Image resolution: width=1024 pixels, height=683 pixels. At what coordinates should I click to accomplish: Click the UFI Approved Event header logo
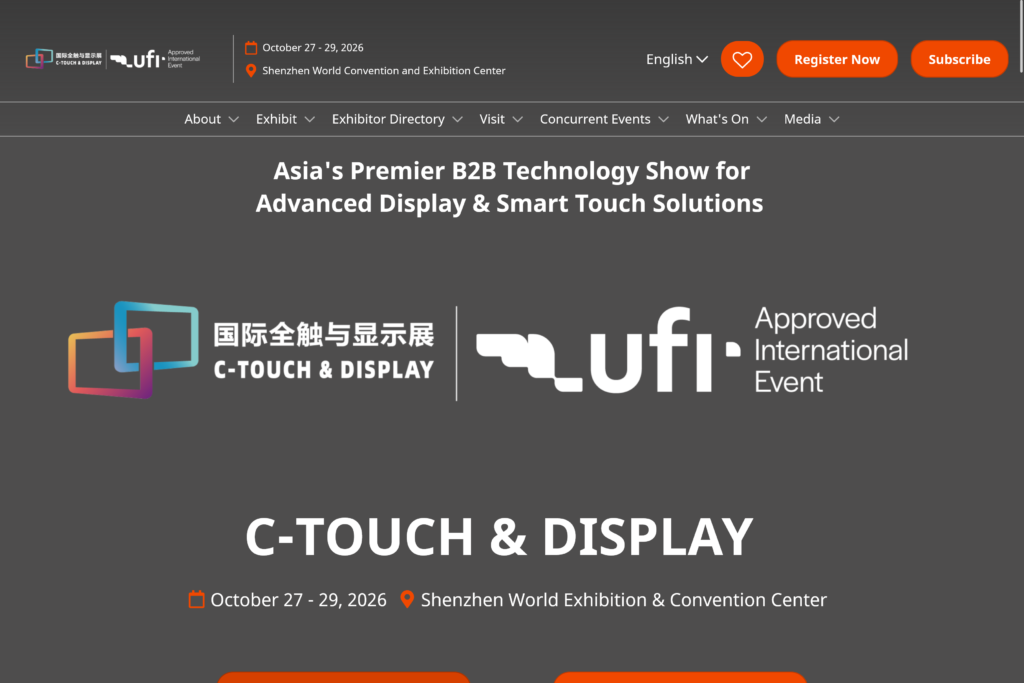tap(155, 59)
